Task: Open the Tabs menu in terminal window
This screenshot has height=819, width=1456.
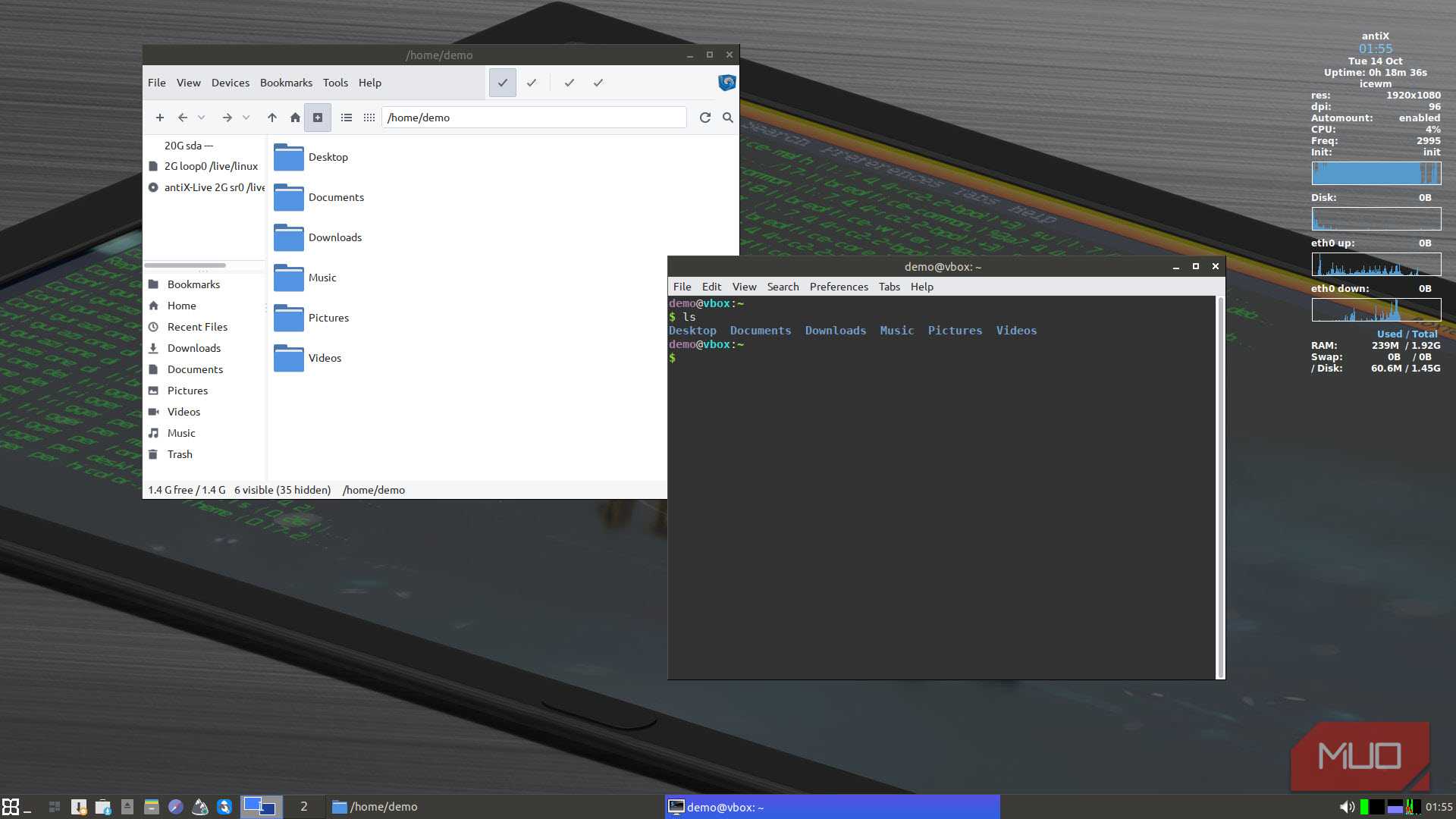Action: 889,287
